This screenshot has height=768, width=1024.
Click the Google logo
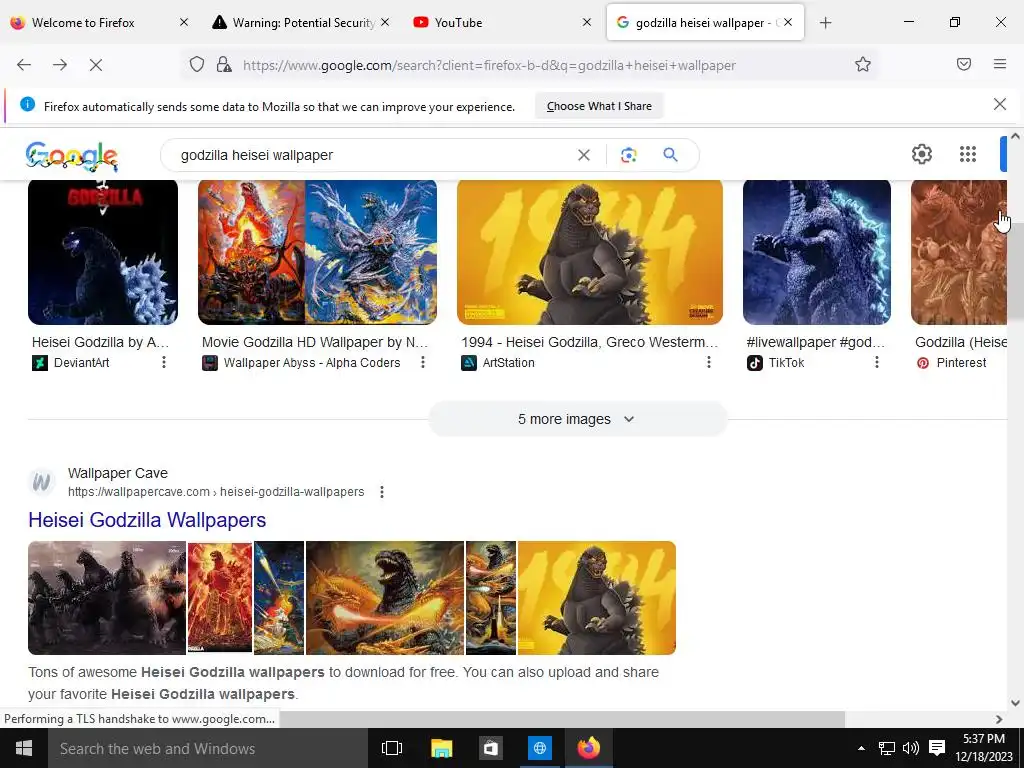click(x=72, y=156)
